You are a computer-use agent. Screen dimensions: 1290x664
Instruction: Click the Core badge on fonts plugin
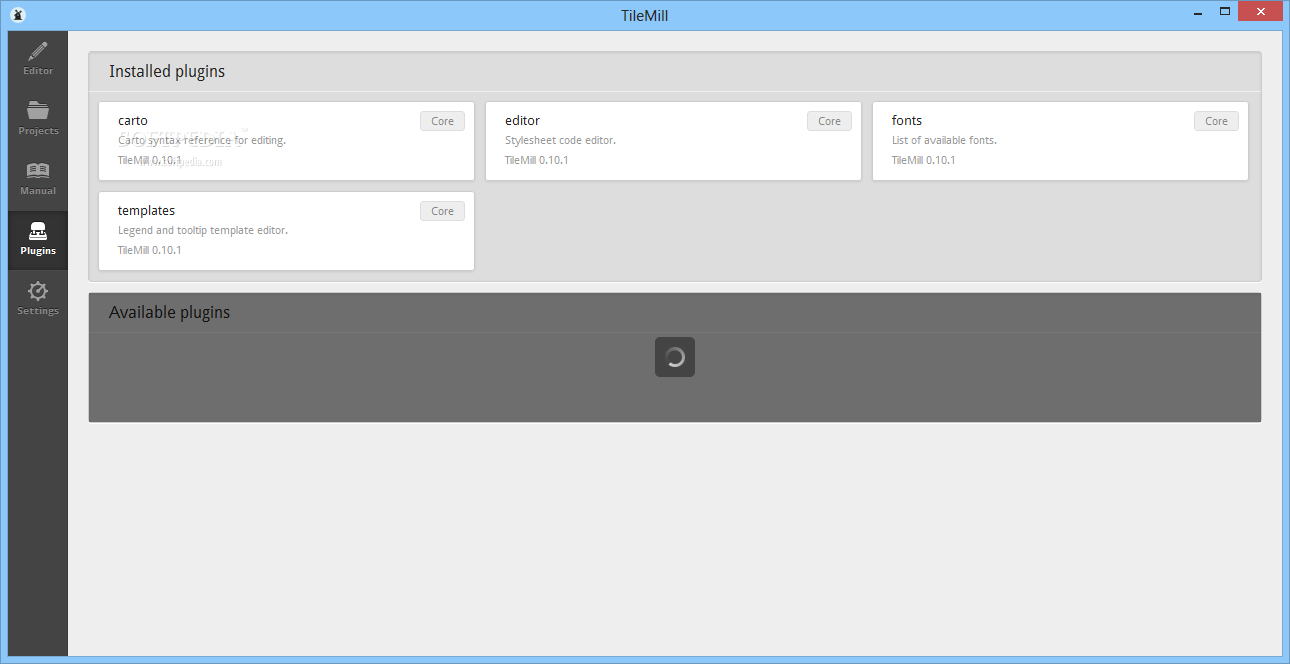1216,121
